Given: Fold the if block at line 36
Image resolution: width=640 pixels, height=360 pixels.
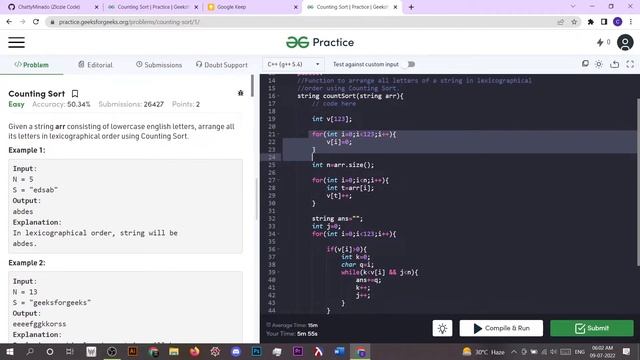Looking at the screenshot, I should (279, 249).
